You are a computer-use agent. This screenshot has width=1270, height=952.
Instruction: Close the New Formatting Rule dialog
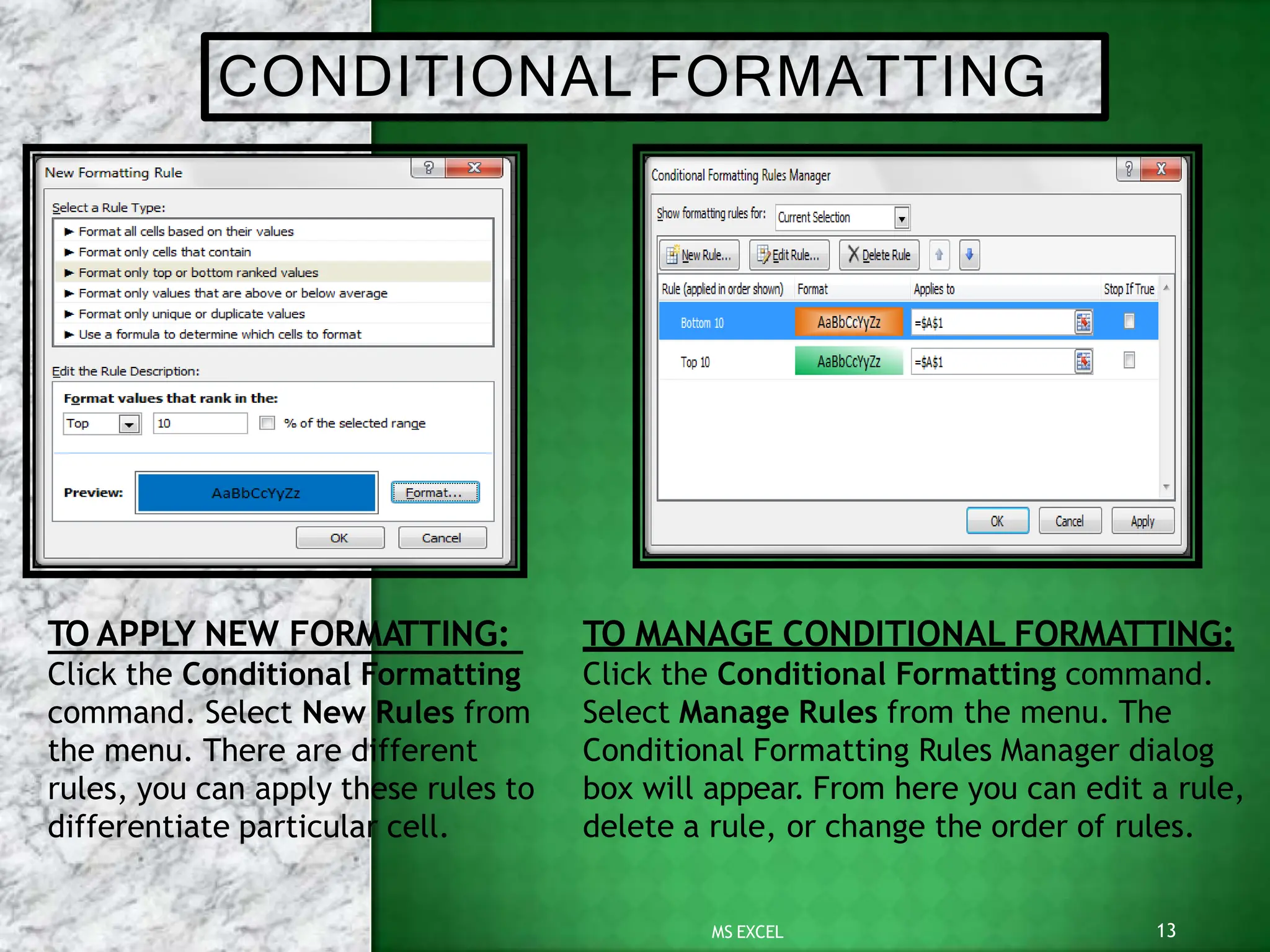(474, 168)
